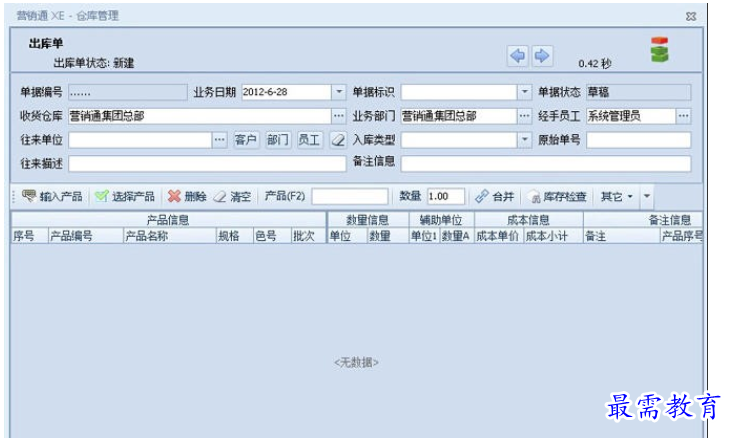Click the red-green stacked boxes icon
The width and height of the screenshot is (729, 438).
point(659,50)
